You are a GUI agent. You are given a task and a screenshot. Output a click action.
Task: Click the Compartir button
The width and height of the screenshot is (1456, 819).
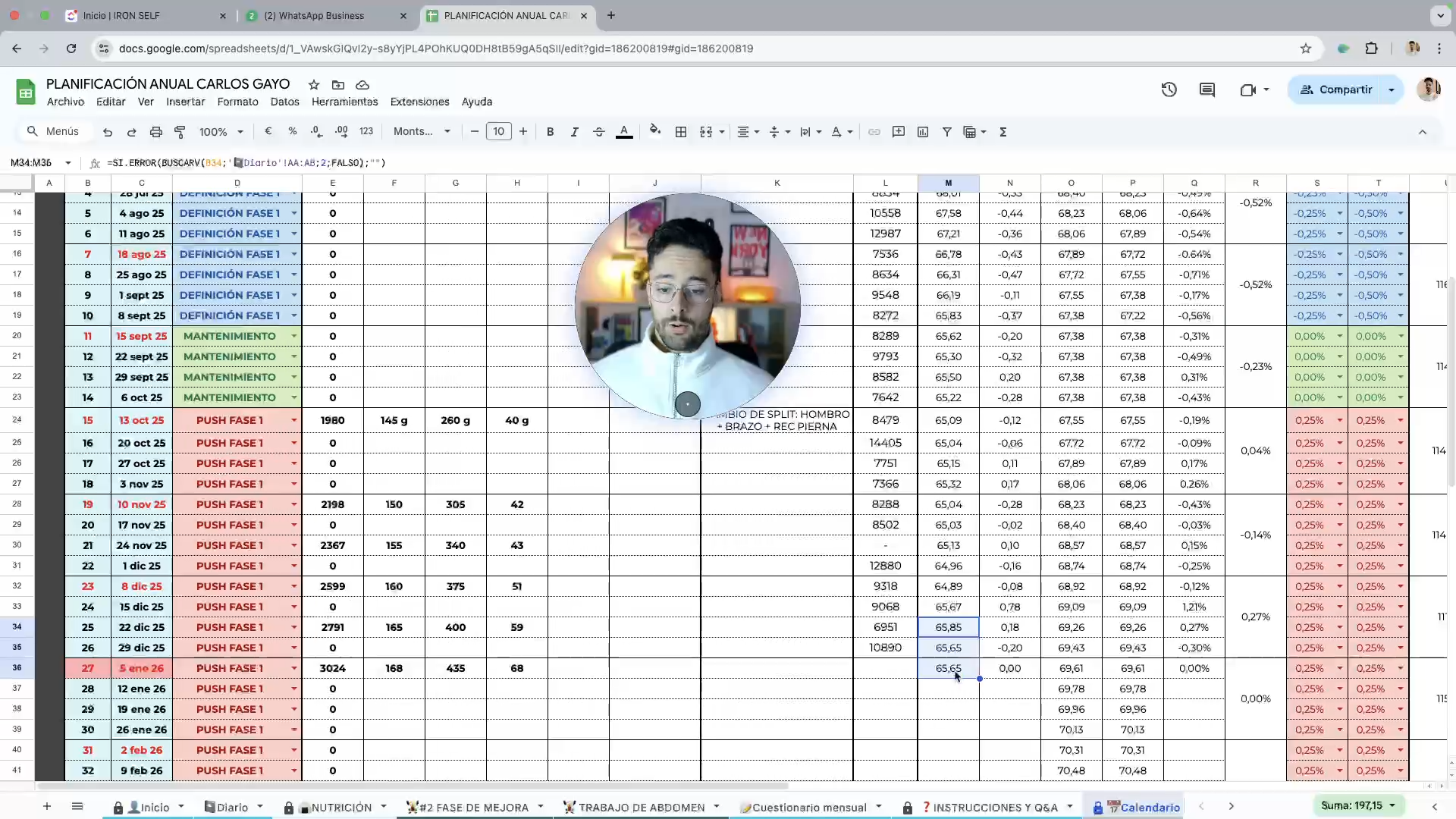point(1336,89)
